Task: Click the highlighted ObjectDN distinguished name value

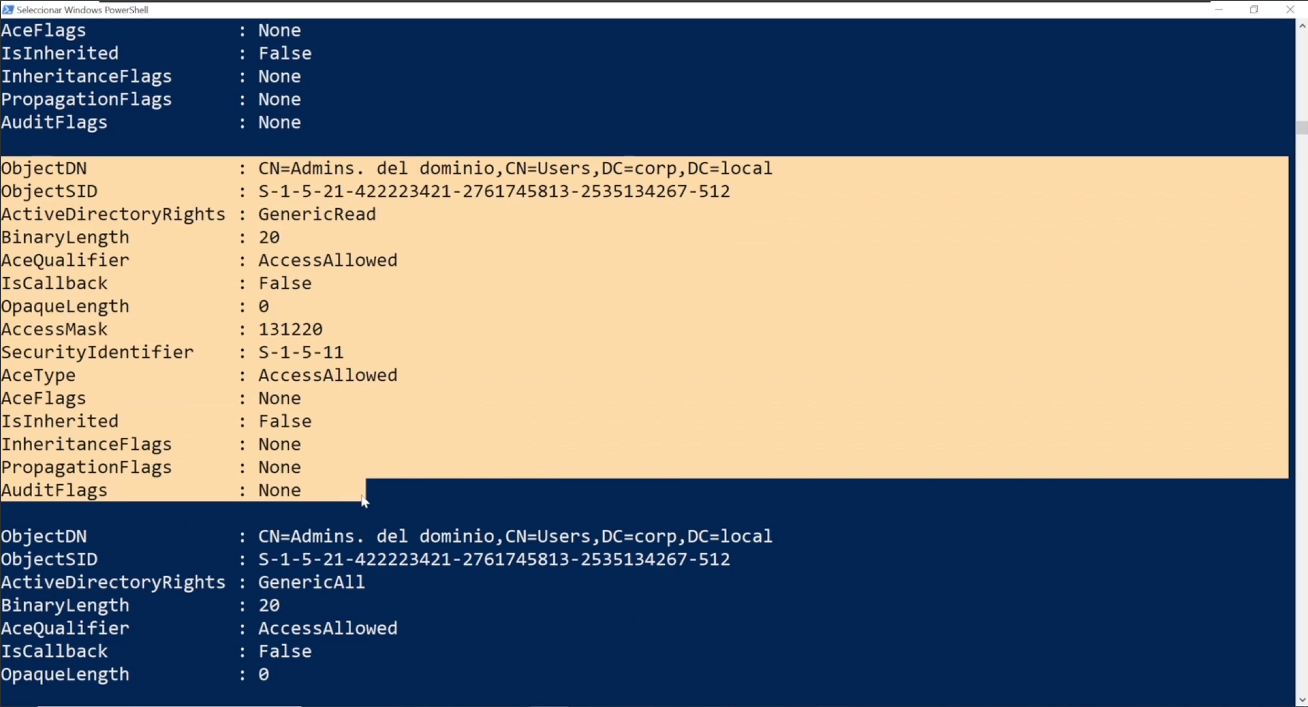Action: pos(515,168)
